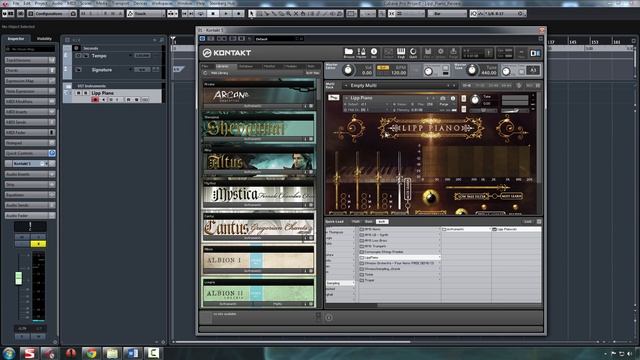The height and width of the screenshot is (360, 640).
Task: Mute the Lipp Piano track in the track list
Action: pyautogui.click(x=79, y=93)
